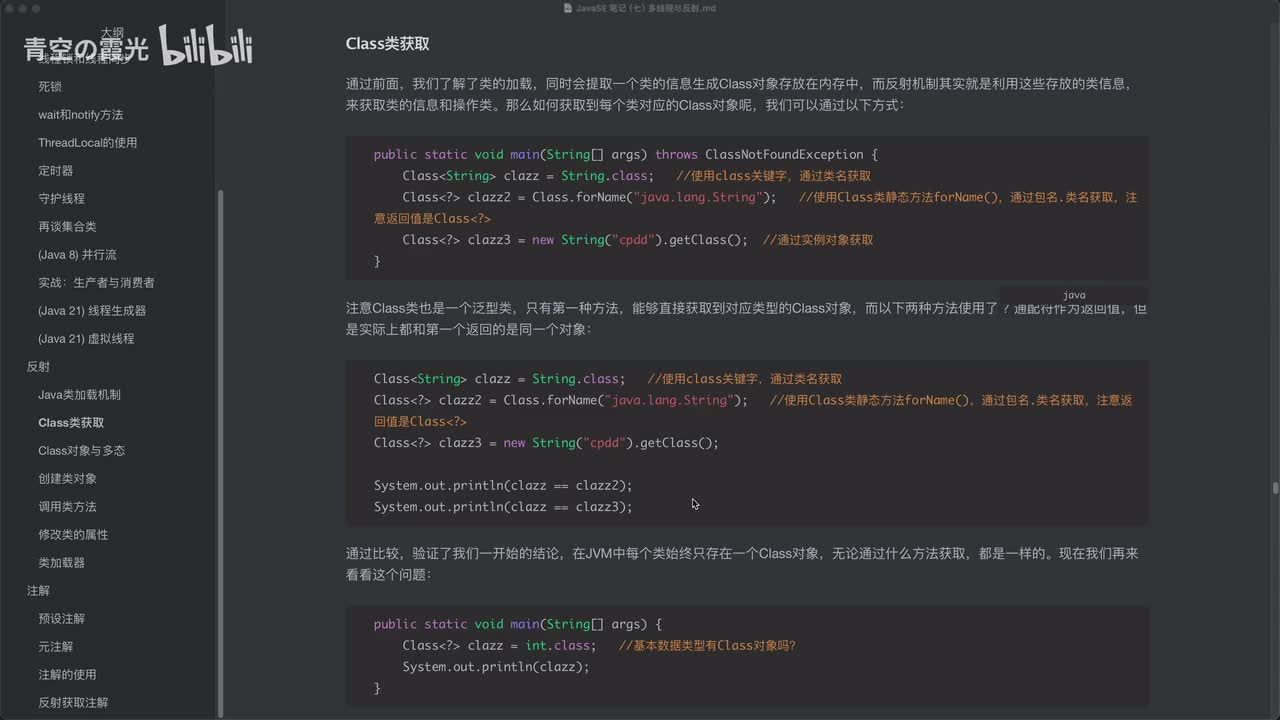This screenshot has width=1280, height=720.
Task: Click the document title in the title bar
Action: (646, 8)
